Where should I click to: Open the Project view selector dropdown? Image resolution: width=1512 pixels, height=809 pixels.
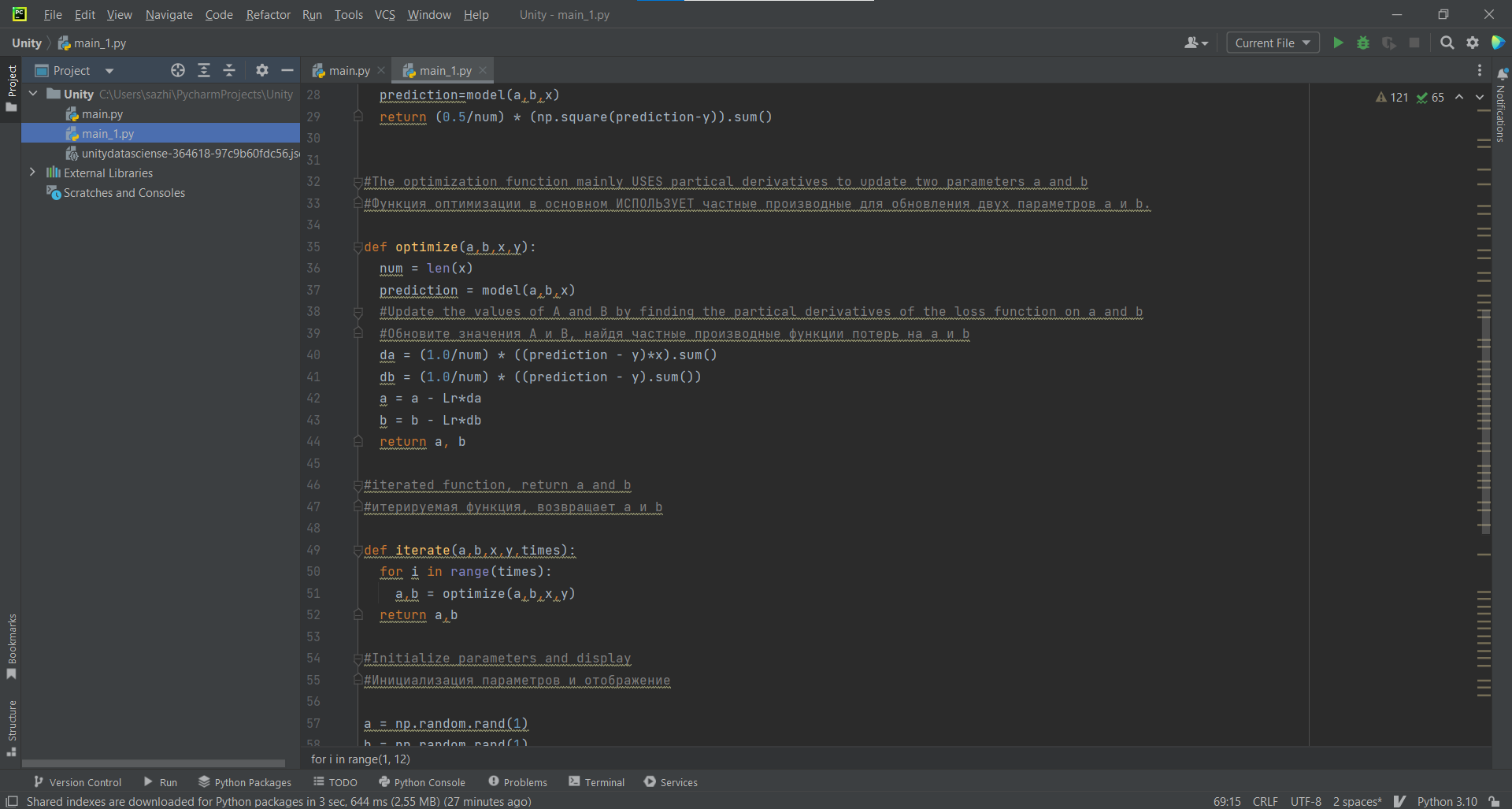coord(75,70)
